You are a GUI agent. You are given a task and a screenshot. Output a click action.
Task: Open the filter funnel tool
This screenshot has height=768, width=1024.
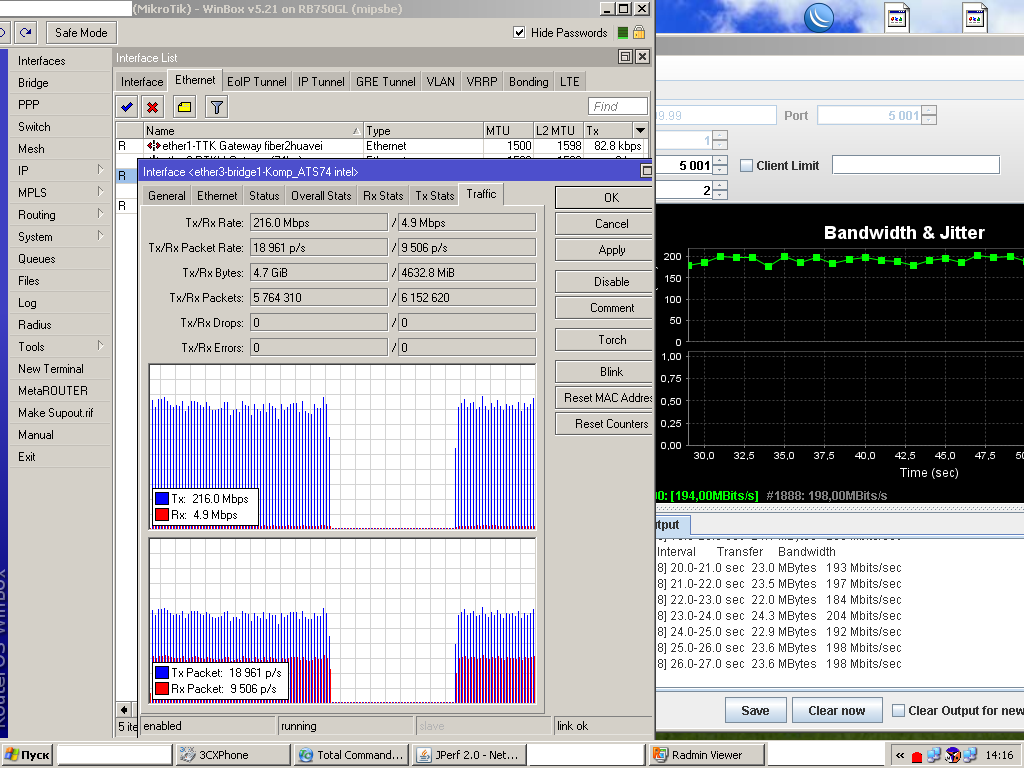(217, 107)
